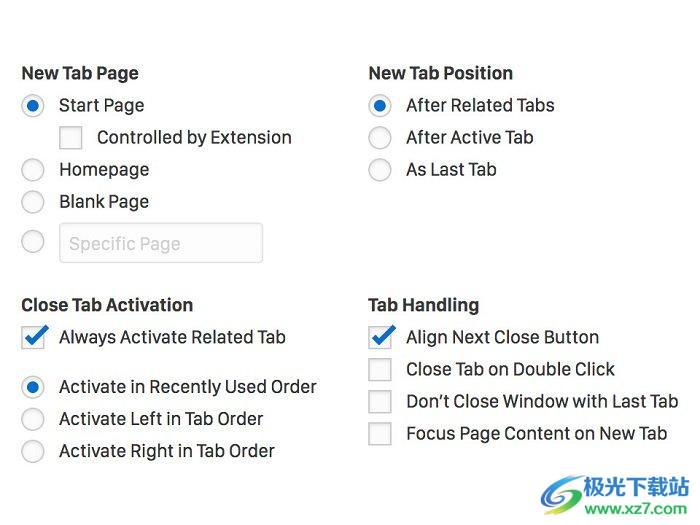Select the Blank Page option
This screenshot has width=700, height=525.
33,202
